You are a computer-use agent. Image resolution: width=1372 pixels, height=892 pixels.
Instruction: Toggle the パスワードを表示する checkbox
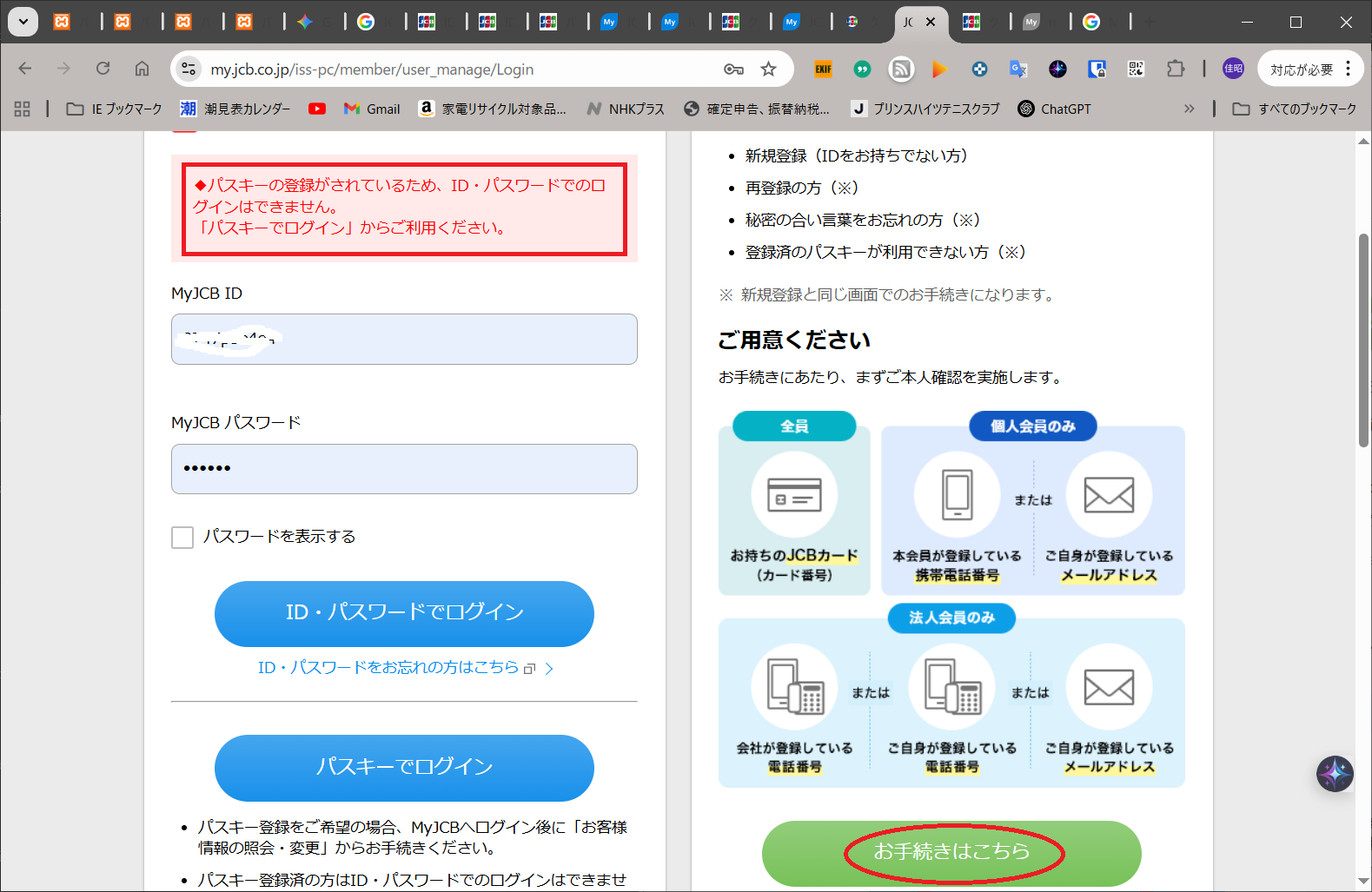pyautogui.click(x=182, y=538)
